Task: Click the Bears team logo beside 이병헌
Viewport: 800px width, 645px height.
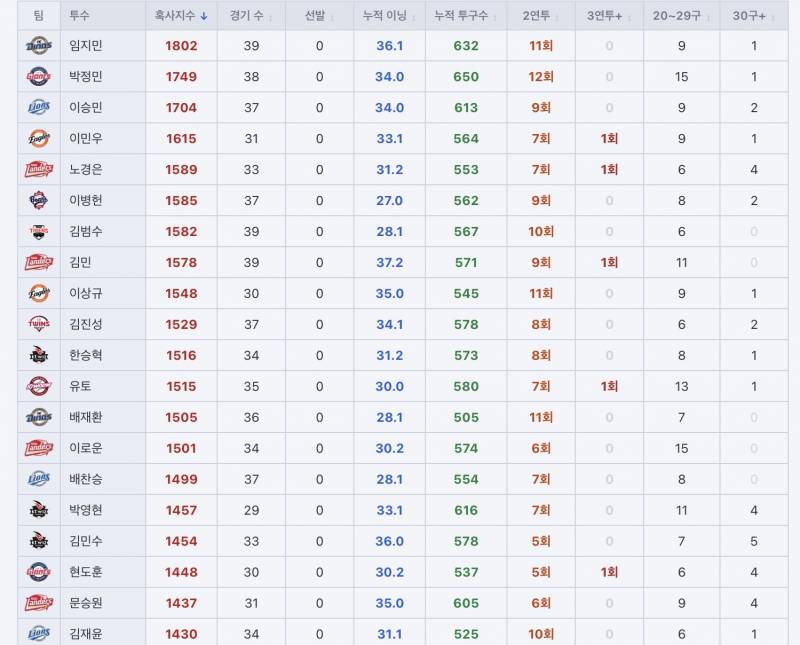Action: 39,201
